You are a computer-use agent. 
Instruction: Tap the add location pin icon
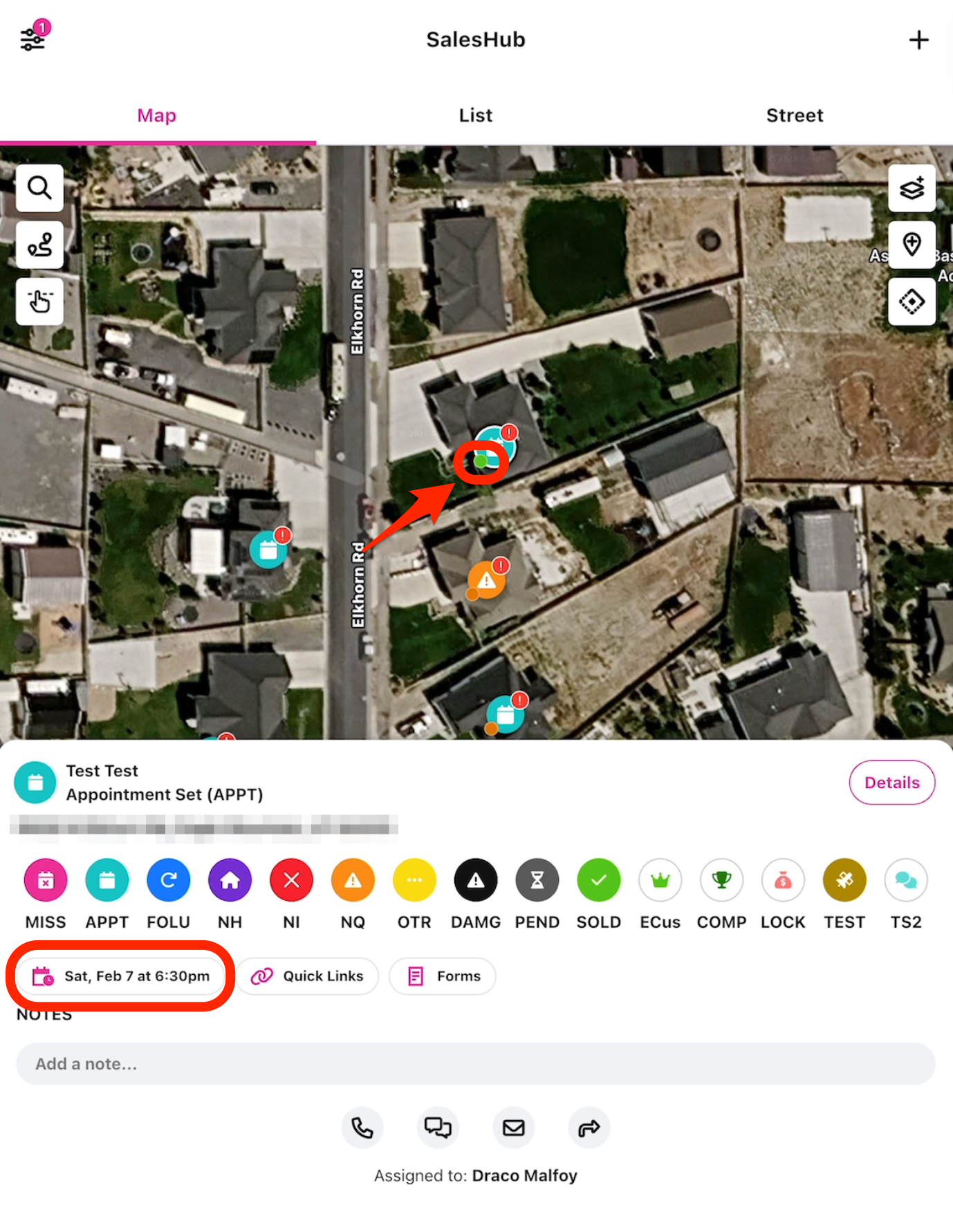912,245
